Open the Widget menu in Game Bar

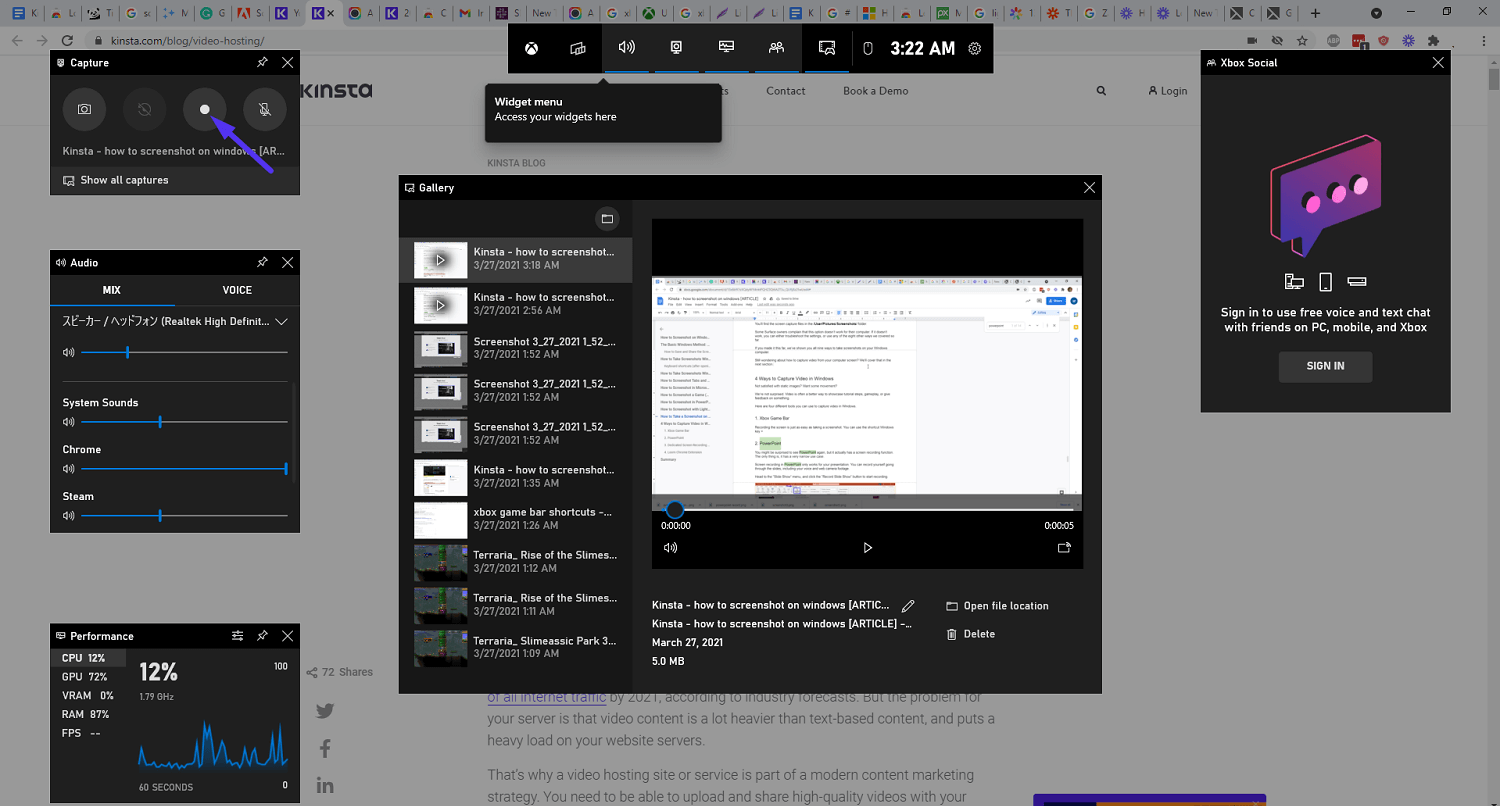[x=578, y=48]
